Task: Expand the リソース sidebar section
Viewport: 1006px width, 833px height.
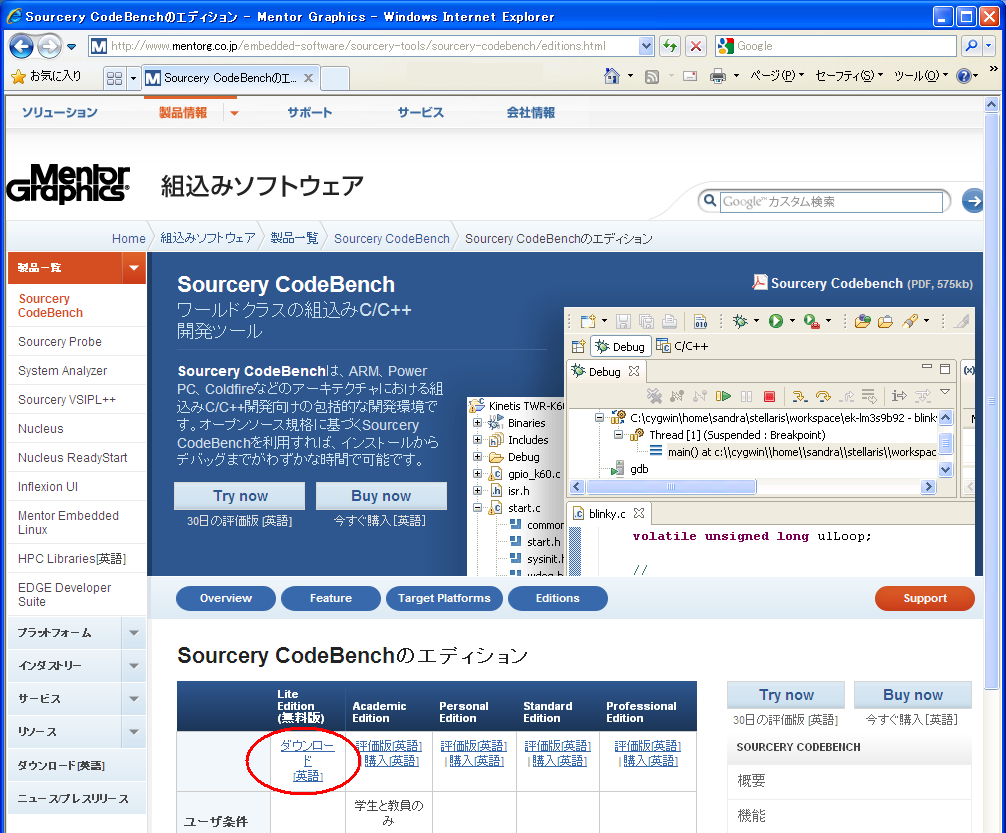Action: tap(133, 732)
